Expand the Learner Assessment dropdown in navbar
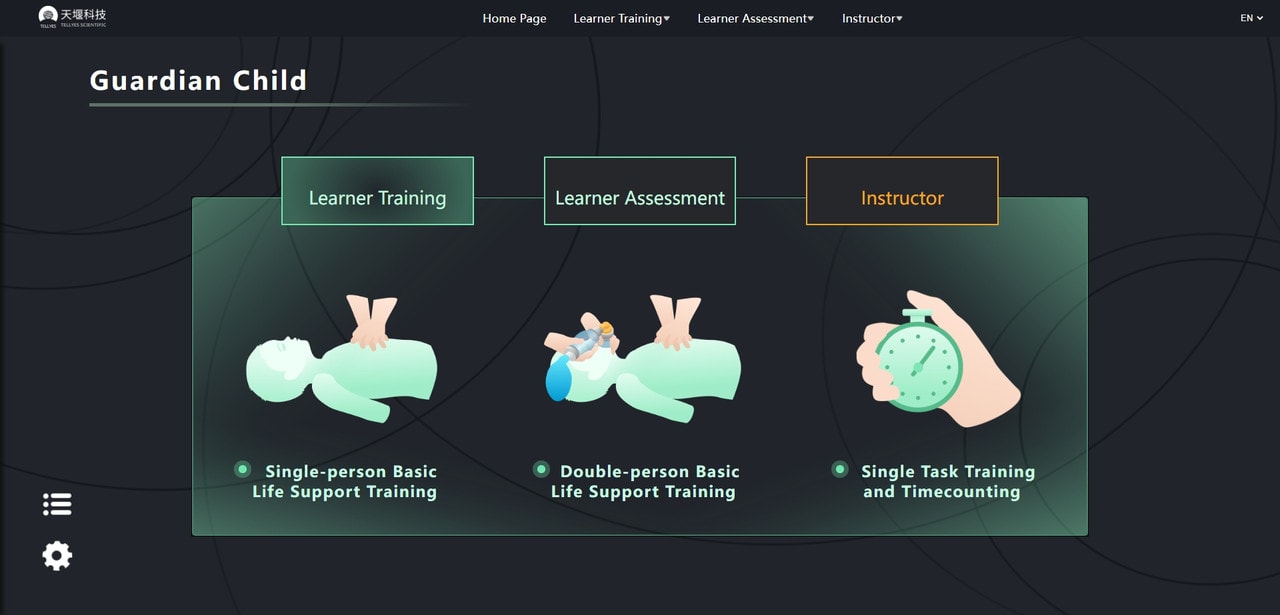 point(756,18)
